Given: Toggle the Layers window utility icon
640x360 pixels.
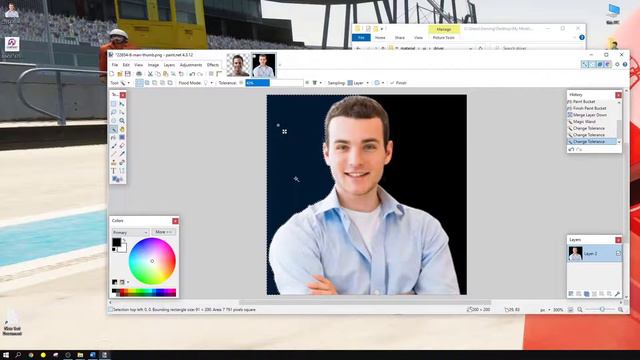Looking at the screenshot, I should click(600, 64).
